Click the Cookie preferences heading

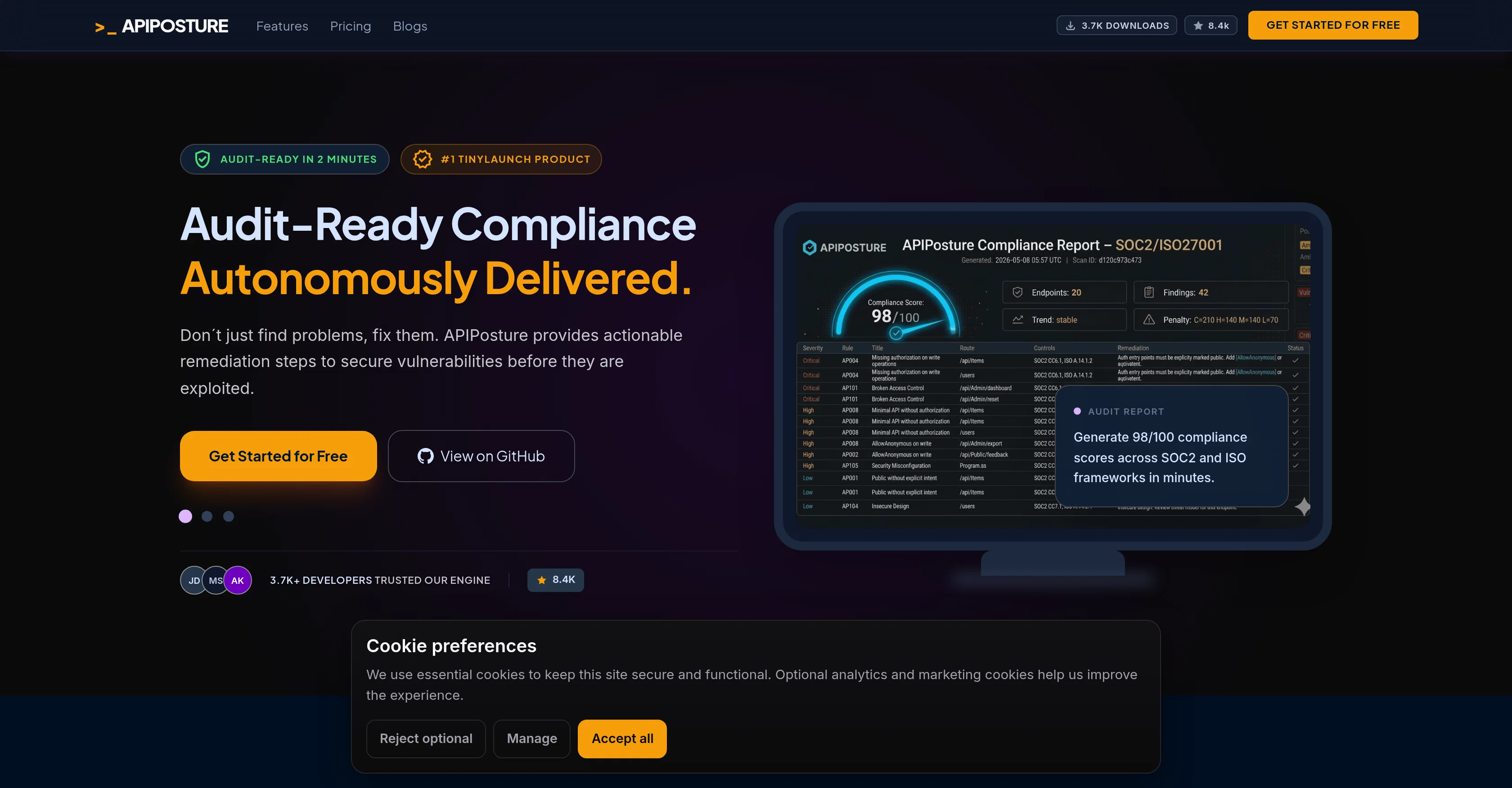coord(451,645)
